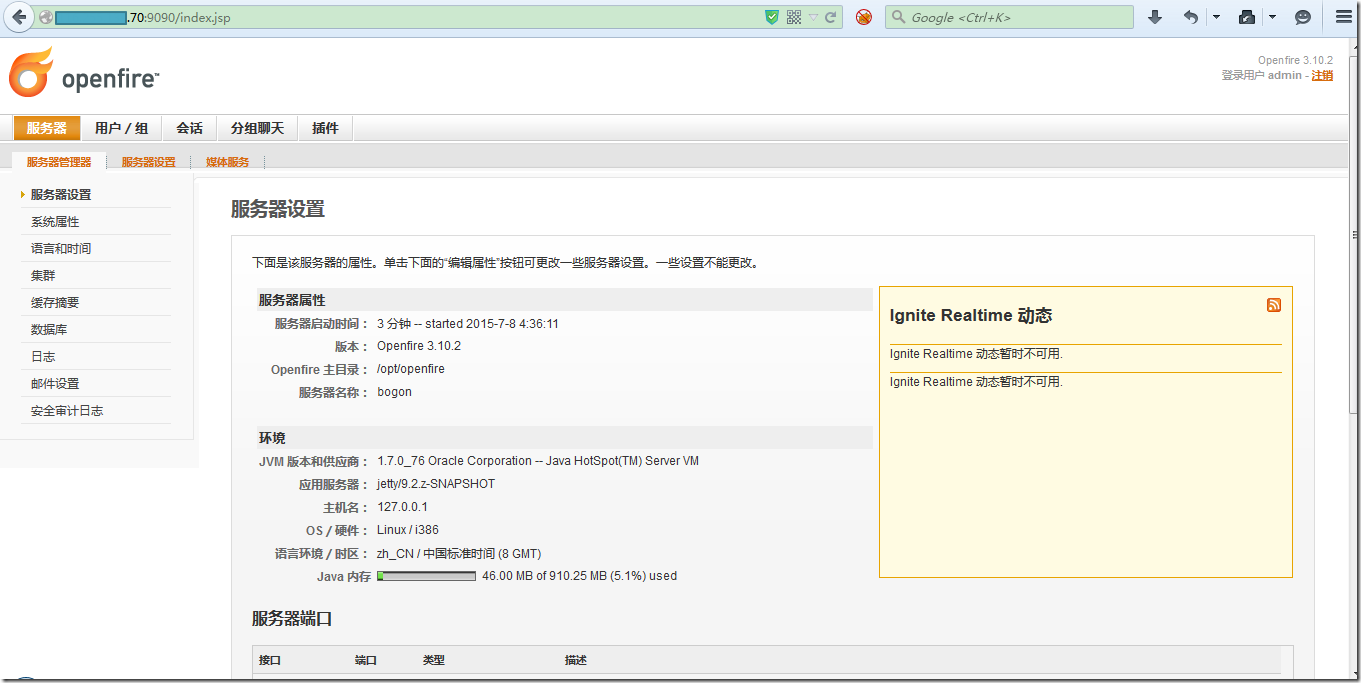Open 数据库 in the sidebar

click(x=49, y=330)
